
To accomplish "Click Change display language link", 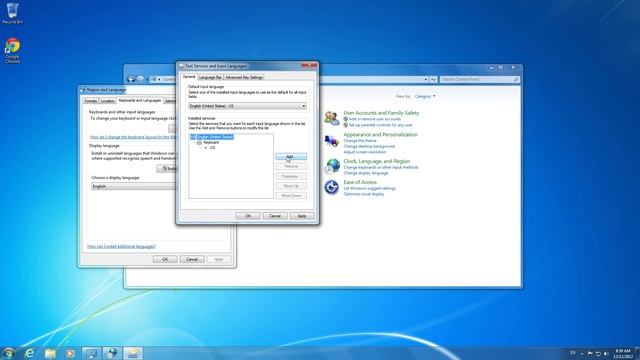I will [x=366, y=173].
